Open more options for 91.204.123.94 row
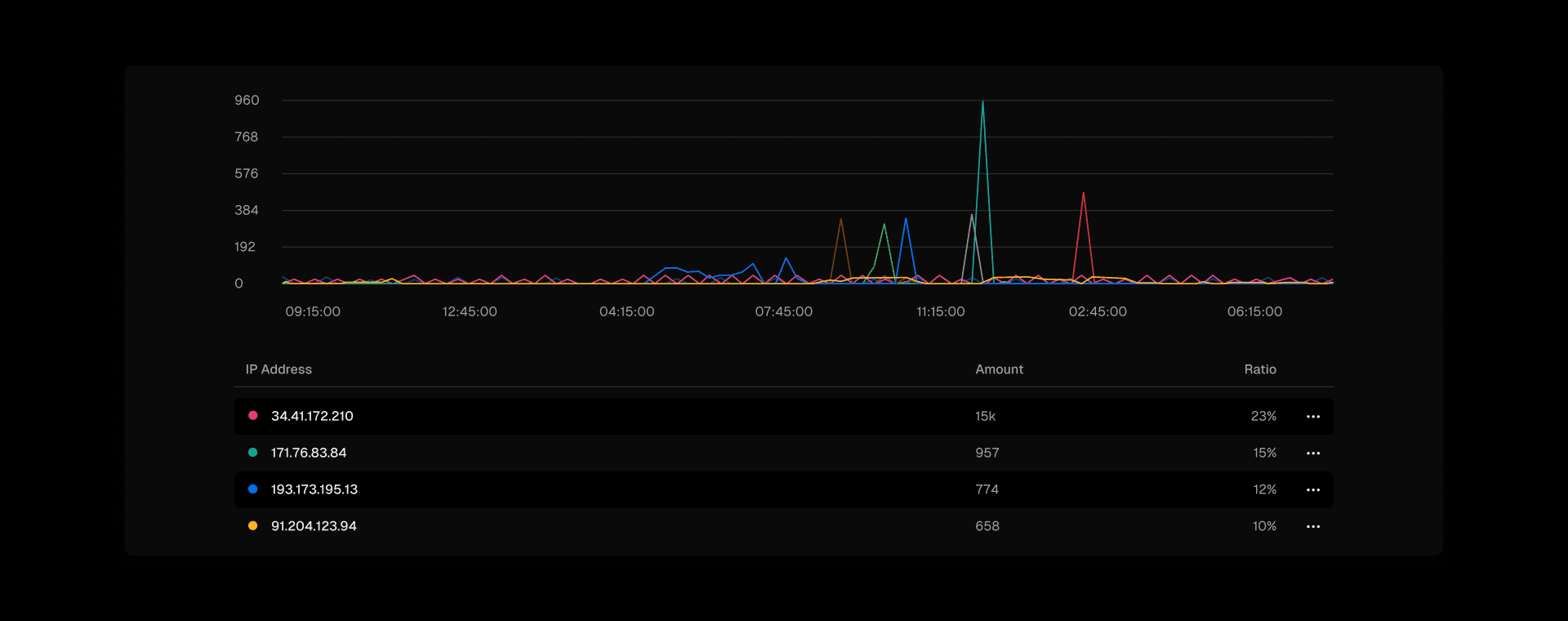The height and width of the screenshot is (621, 1568). 1312,527
